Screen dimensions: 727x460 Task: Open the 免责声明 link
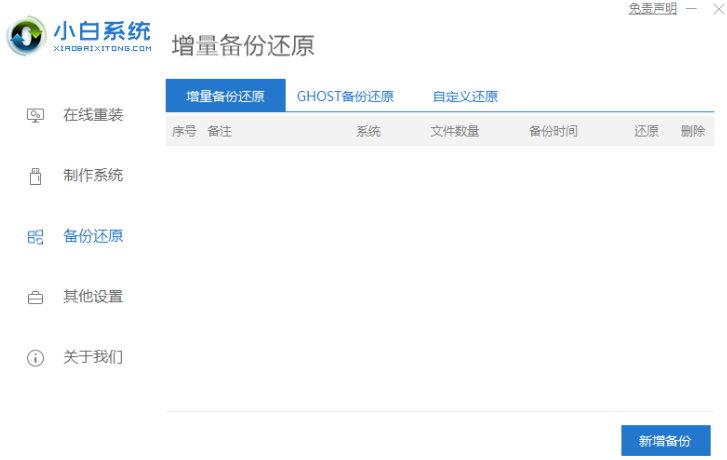pyautogui.click(x=652, y=8)
